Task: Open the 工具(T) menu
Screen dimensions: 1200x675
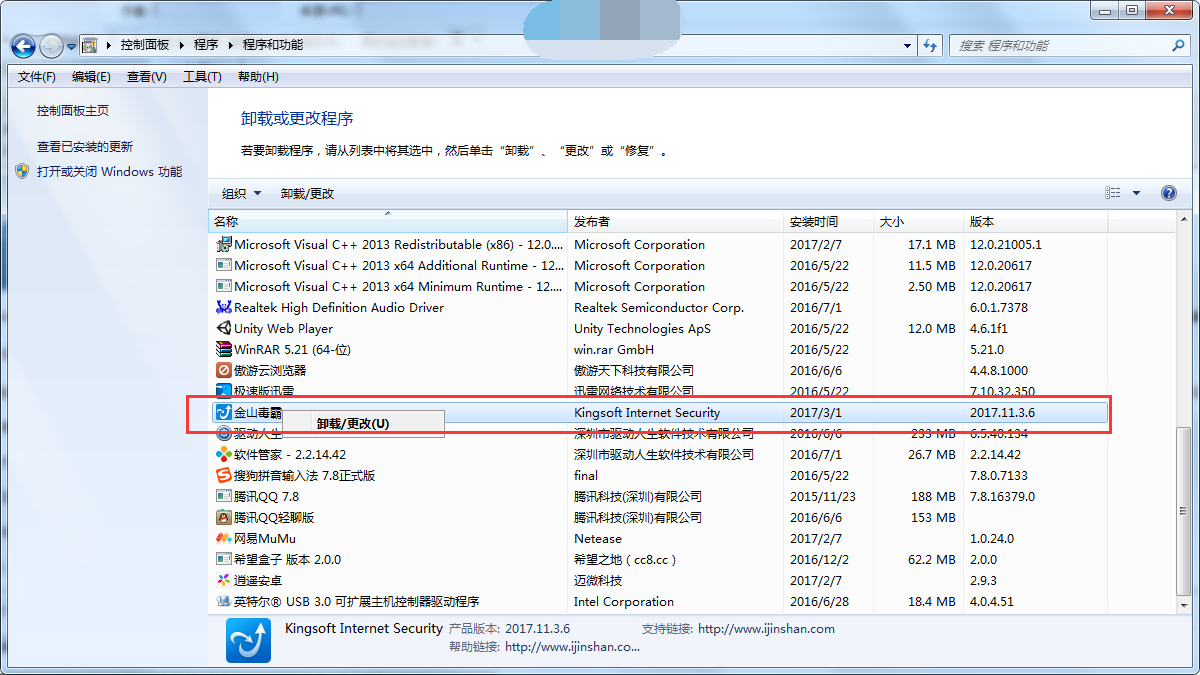Action: tap(201, 77)
